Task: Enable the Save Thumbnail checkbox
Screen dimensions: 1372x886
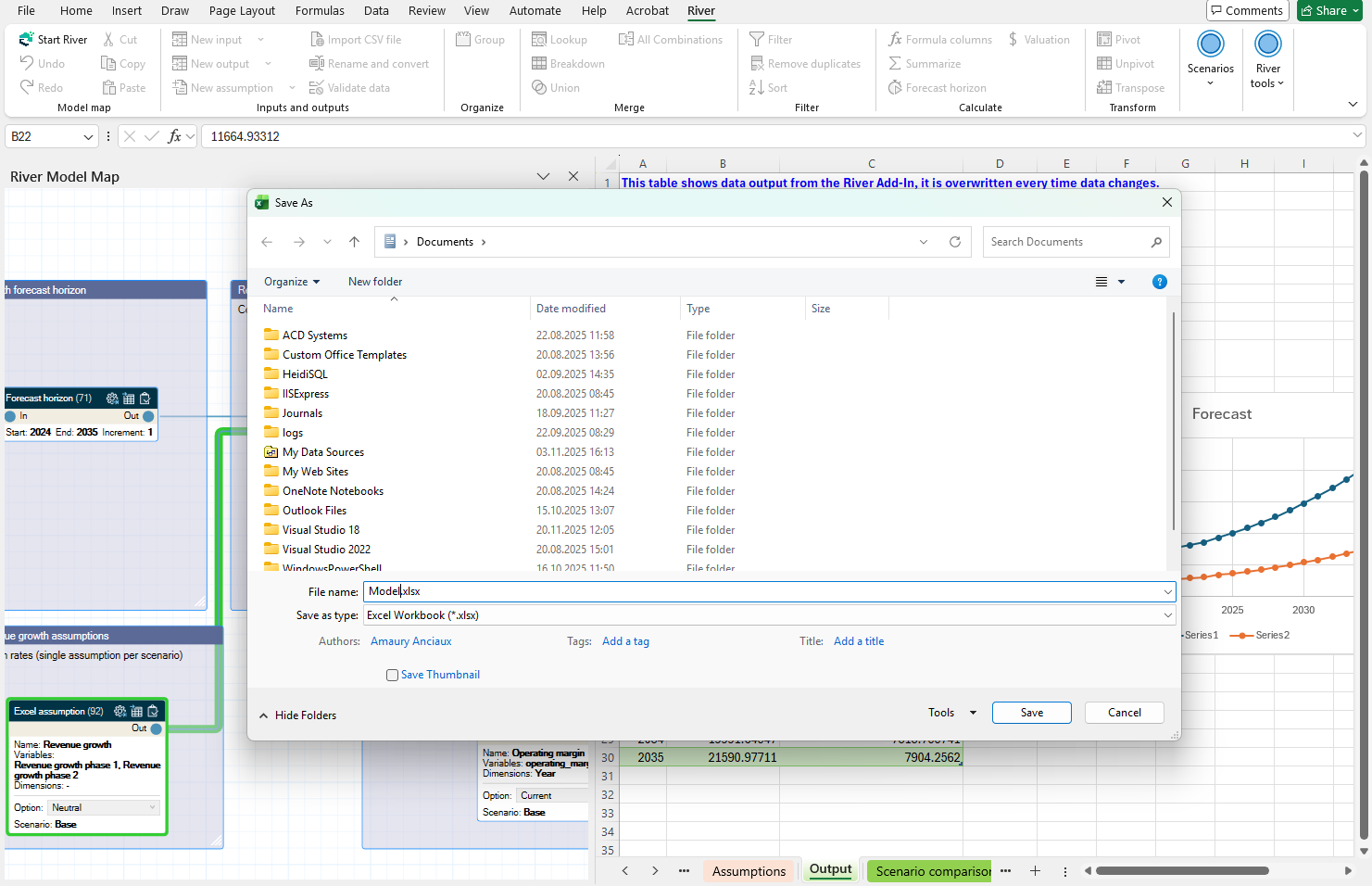Action: coord(392,675)
